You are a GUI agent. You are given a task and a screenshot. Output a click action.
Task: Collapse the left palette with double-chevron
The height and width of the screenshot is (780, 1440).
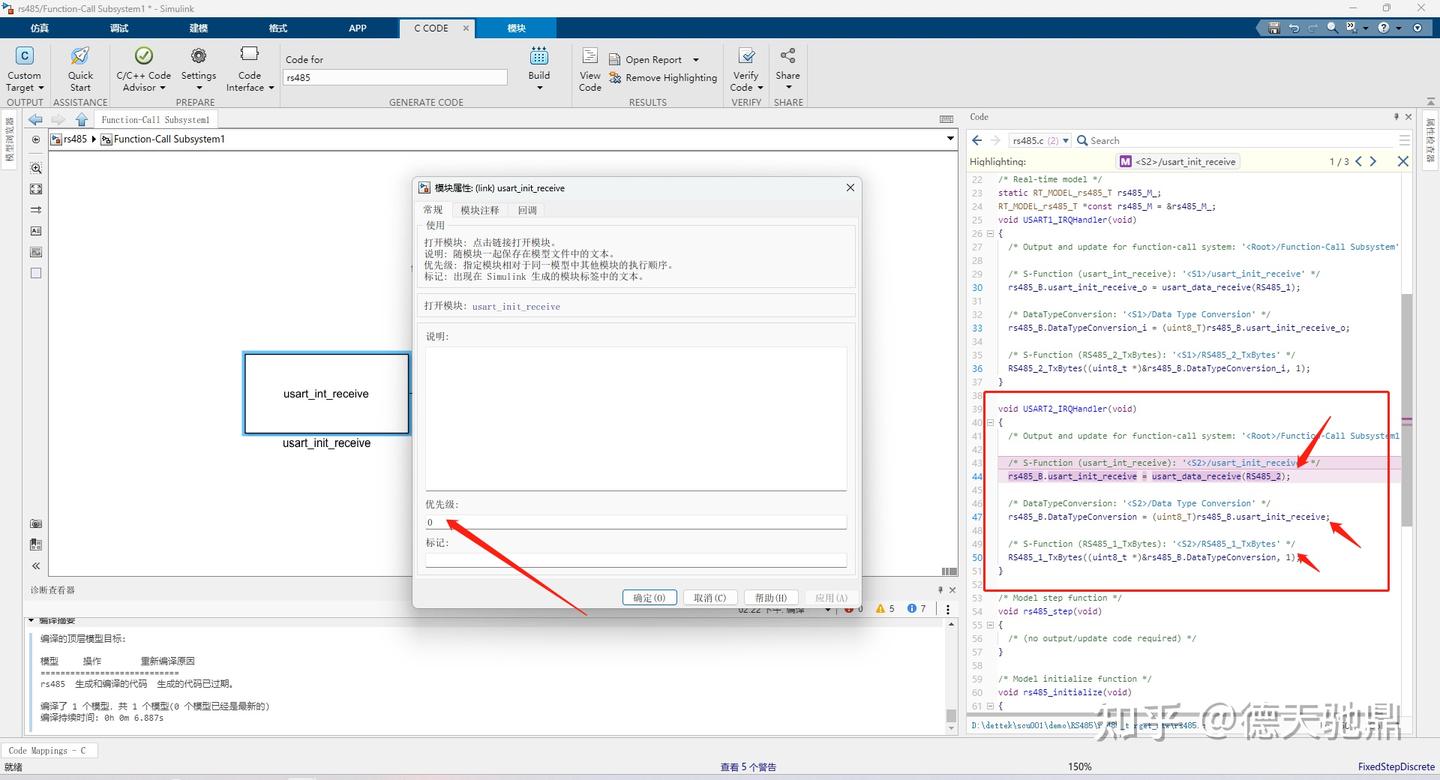click(x=36, y=566)
